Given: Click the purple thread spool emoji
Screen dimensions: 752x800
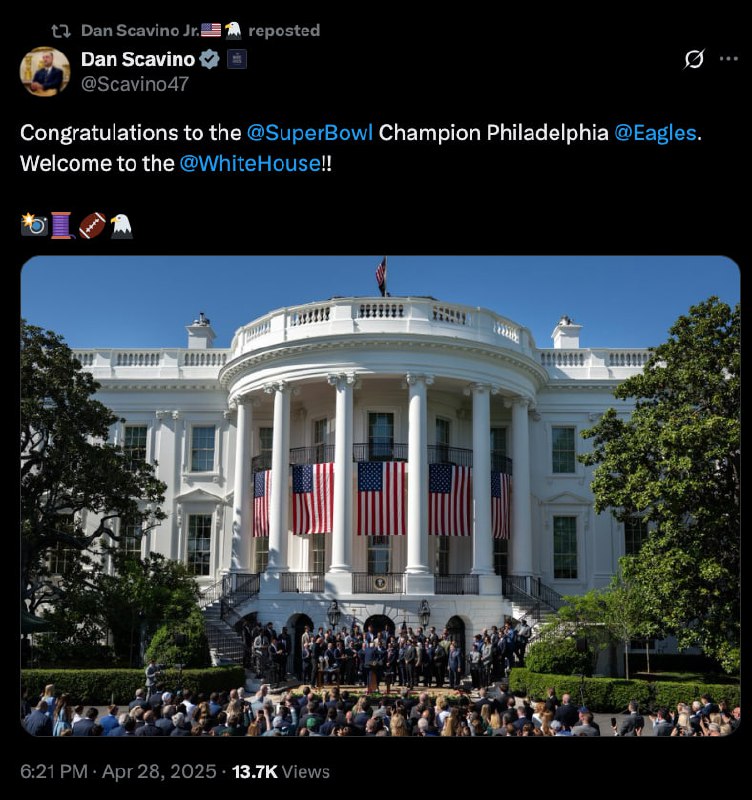Looking at the screenshot, I should pos(63,225).
